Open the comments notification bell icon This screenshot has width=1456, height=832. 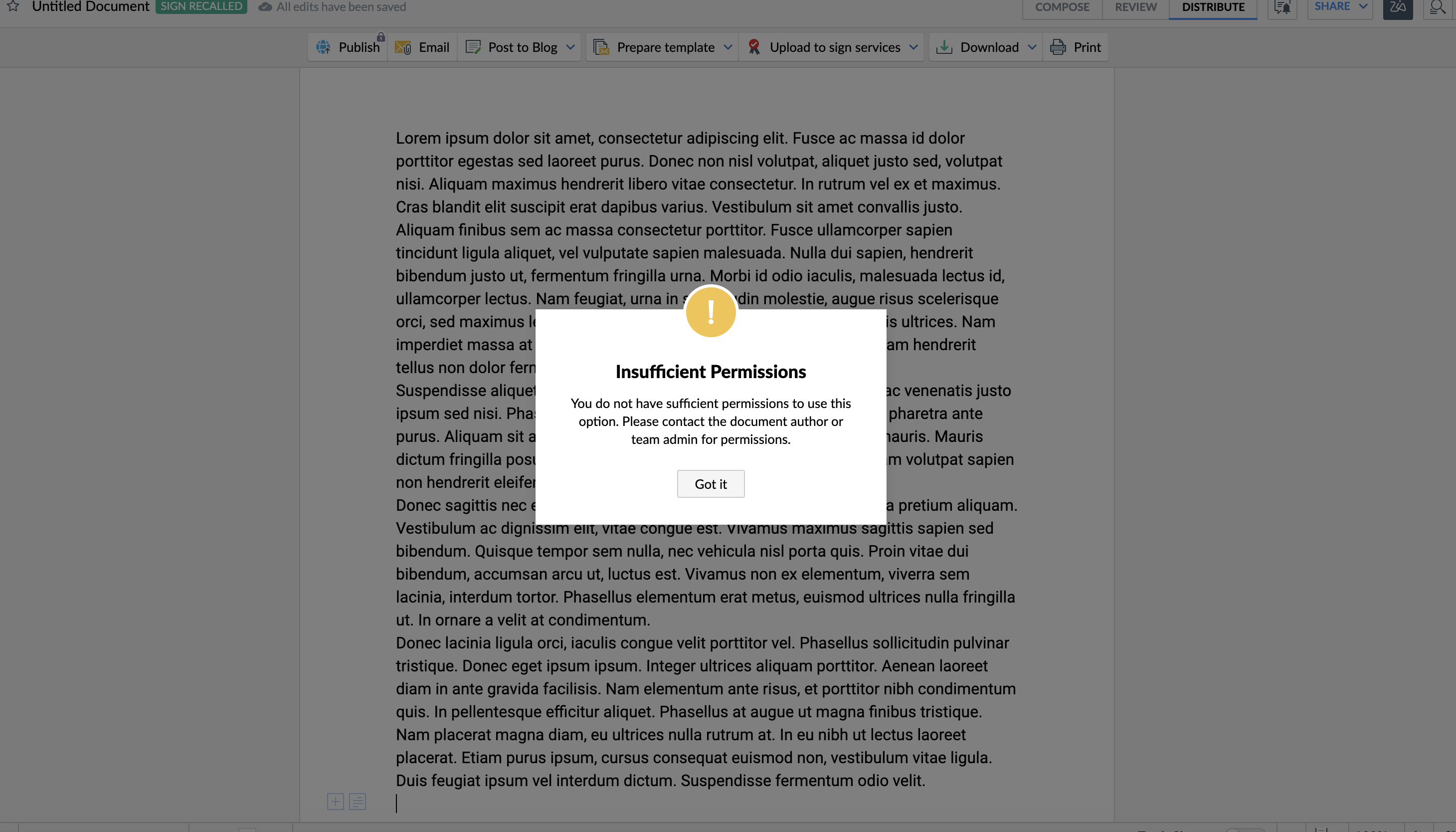1282,7
